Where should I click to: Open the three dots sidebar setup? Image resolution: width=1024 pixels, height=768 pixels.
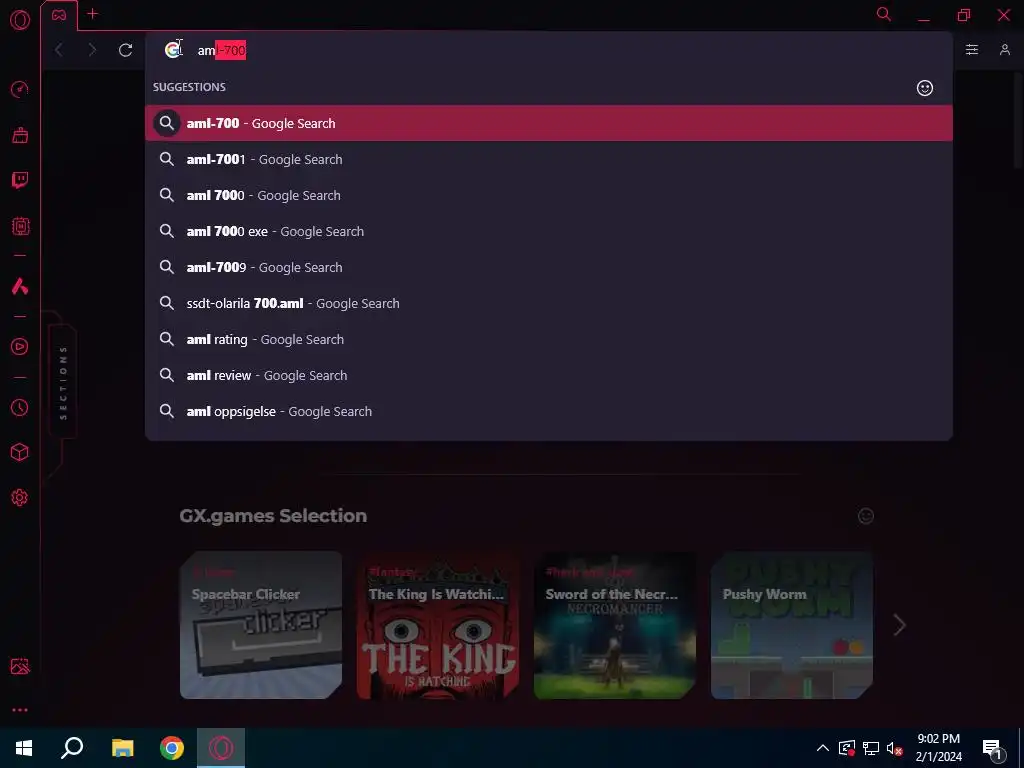(20, 710)
